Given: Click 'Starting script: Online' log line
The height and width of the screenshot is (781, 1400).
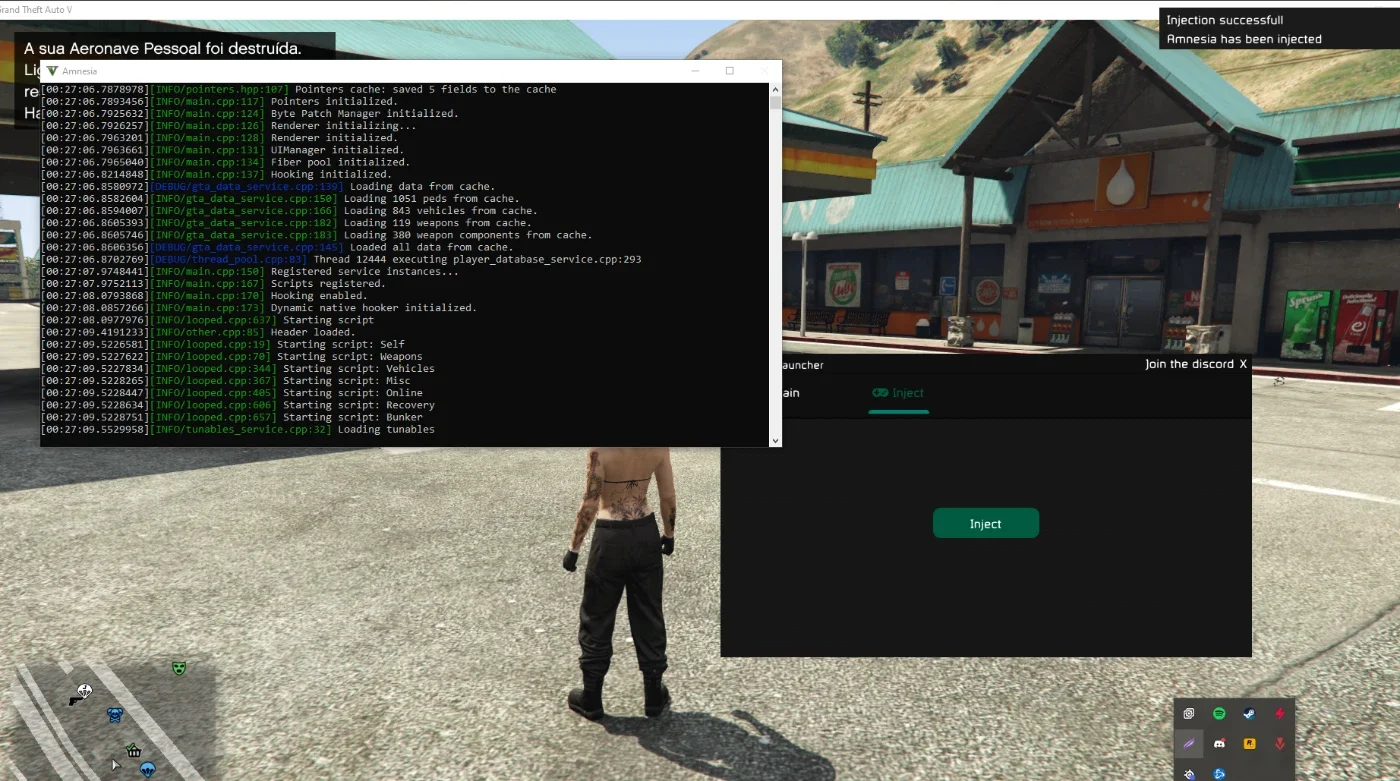Looking at the screenshot, I should [232, 393].
